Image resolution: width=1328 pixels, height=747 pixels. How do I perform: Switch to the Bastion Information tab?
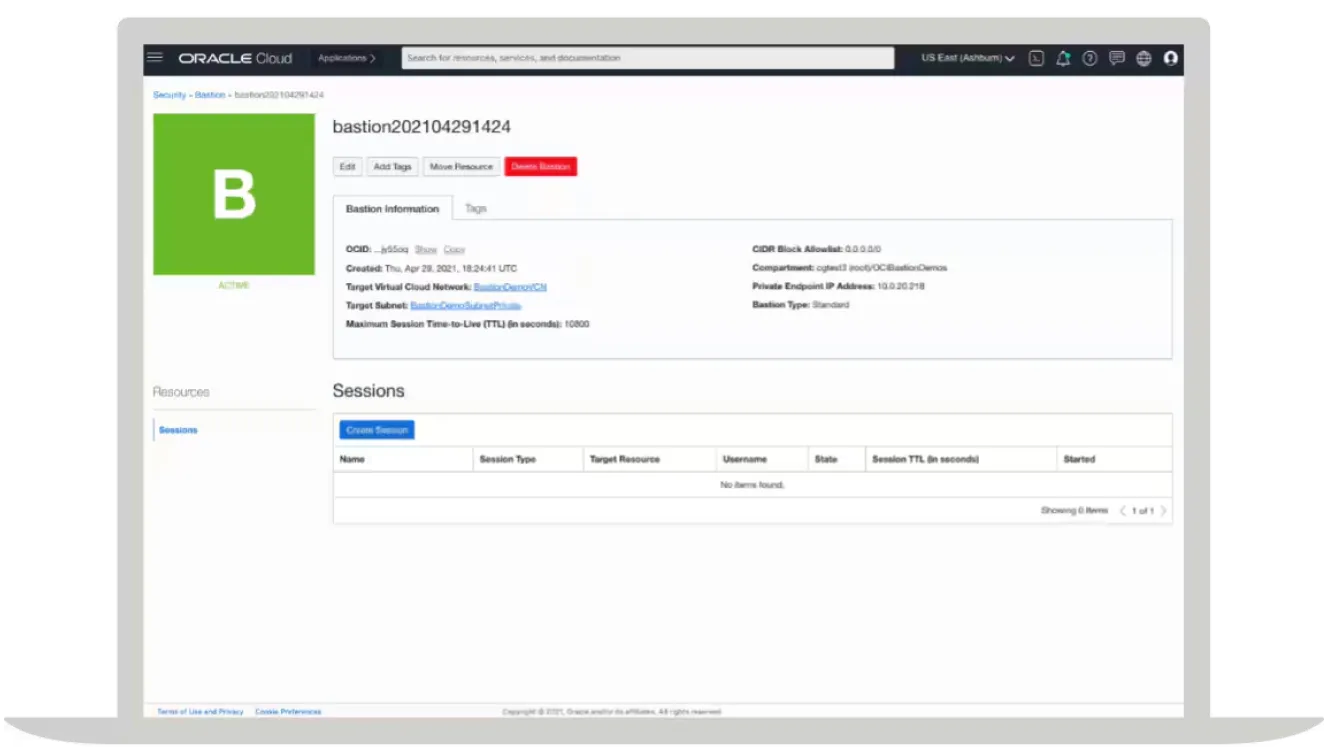coord(392,209)
